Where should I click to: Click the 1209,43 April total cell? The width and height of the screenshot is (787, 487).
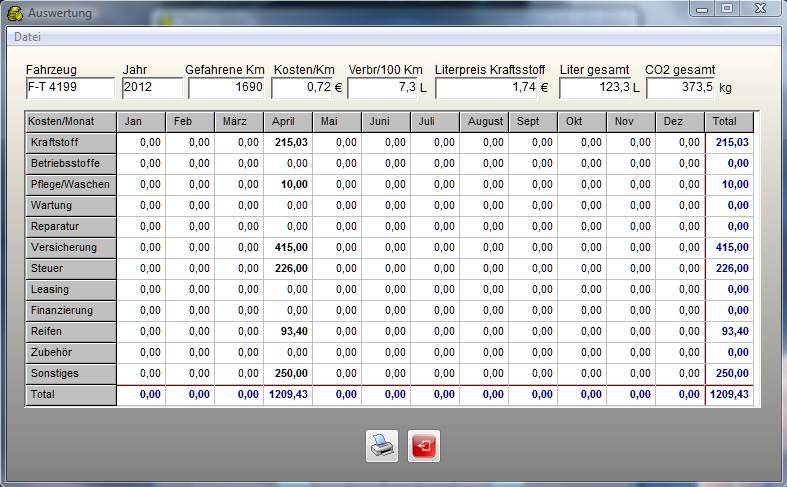click(288, 395)
